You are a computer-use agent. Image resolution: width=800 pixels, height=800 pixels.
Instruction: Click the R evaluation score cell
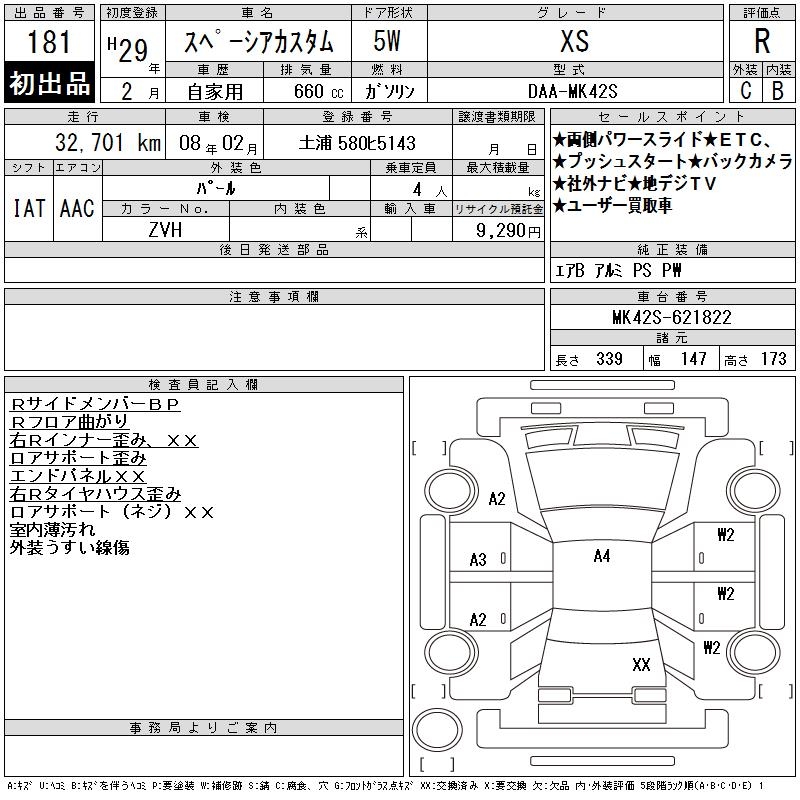click(762, 41)
